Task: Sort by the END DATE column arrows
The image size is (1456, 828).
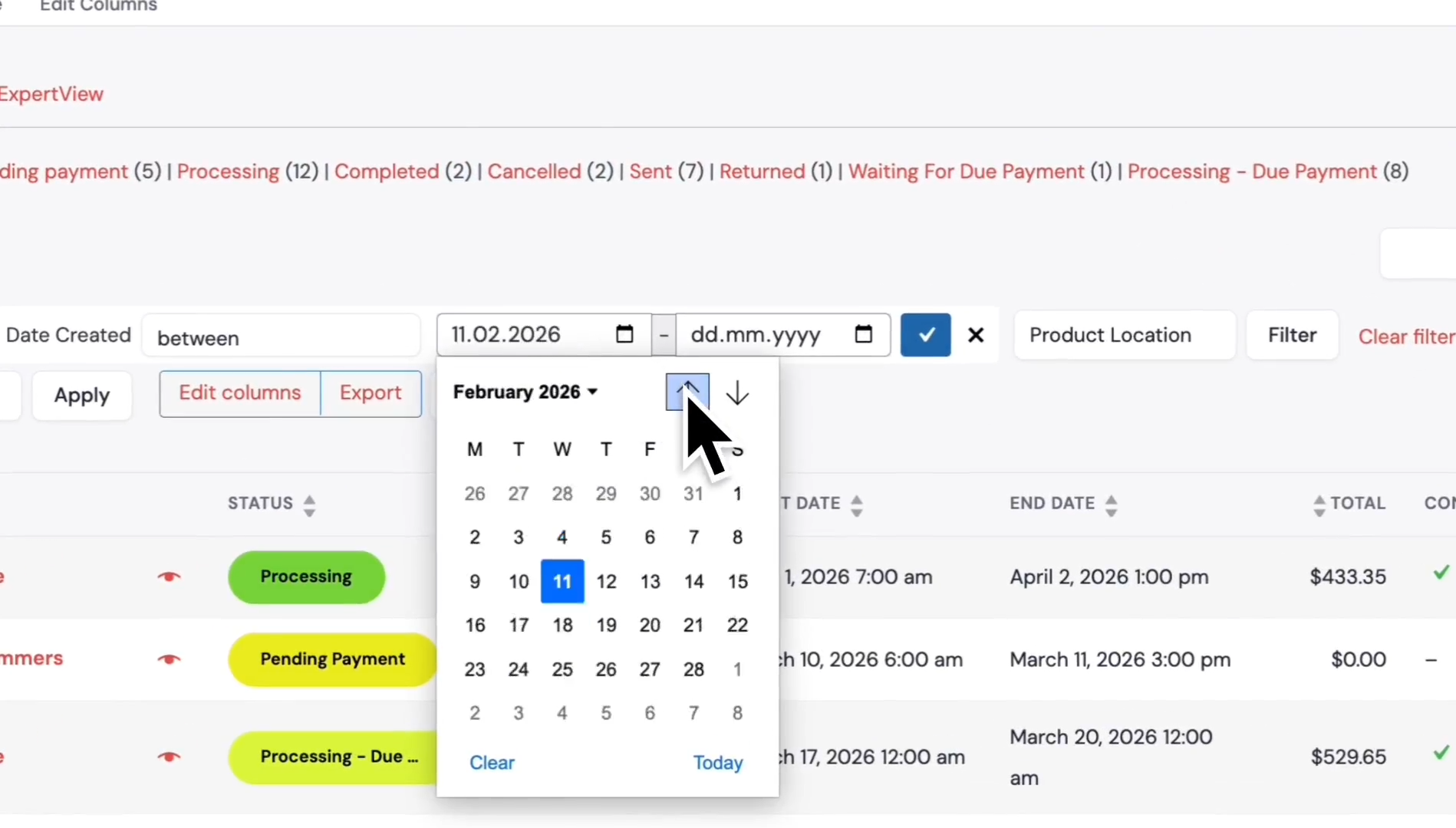Action: pos(1111,505)
